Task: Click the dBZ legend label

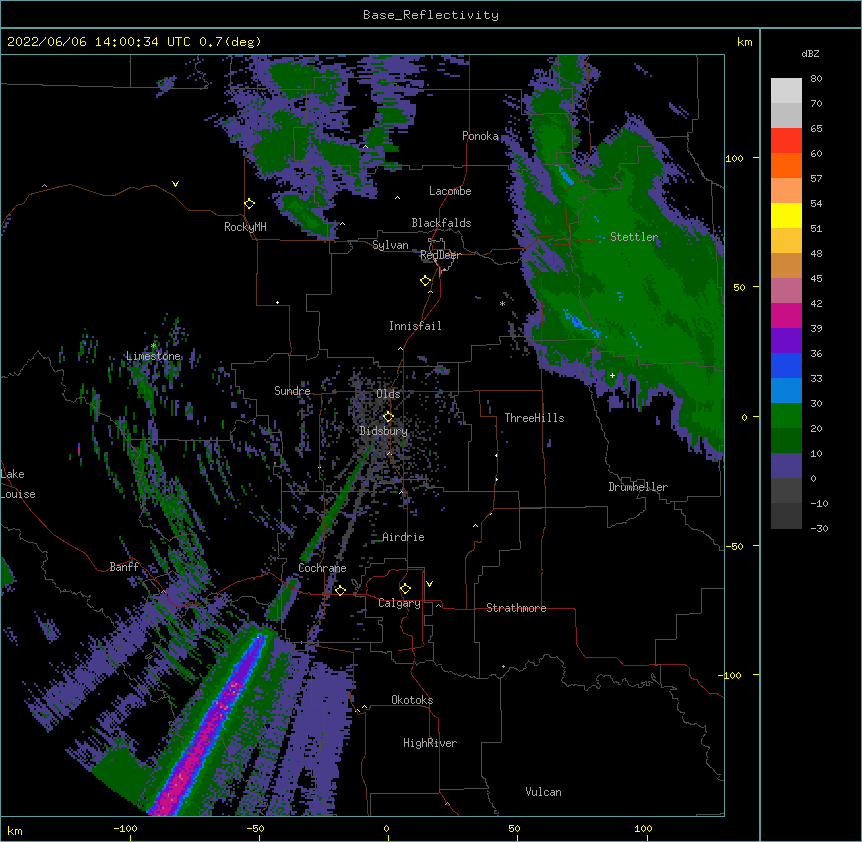Action: point(810,54)
